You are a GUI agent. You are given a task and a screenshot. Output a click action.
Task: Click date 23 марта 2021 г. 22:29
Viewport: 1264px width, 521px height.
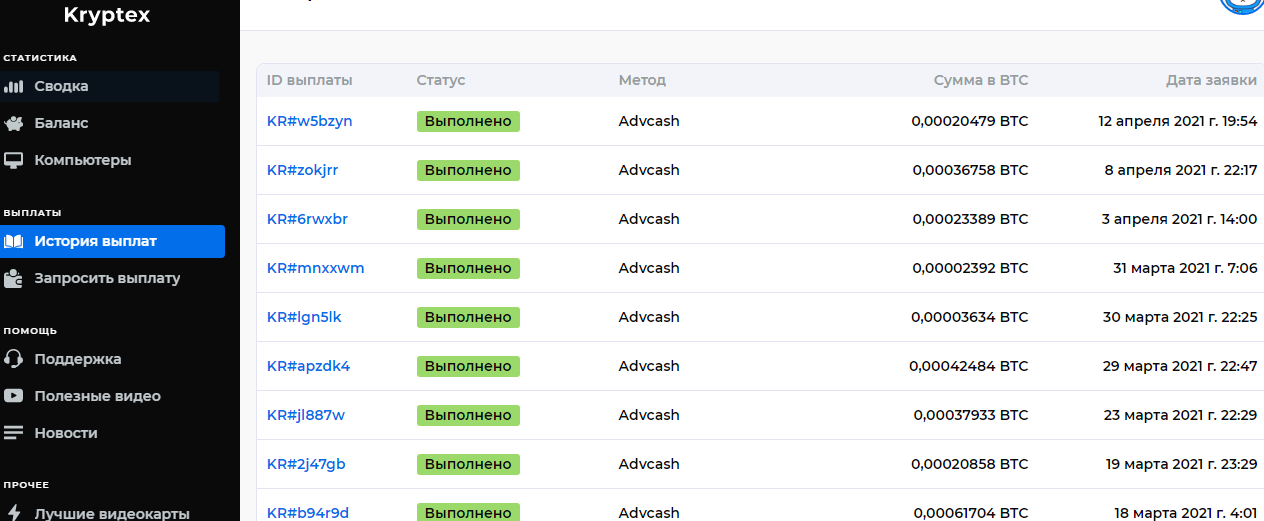(1180, 415)
